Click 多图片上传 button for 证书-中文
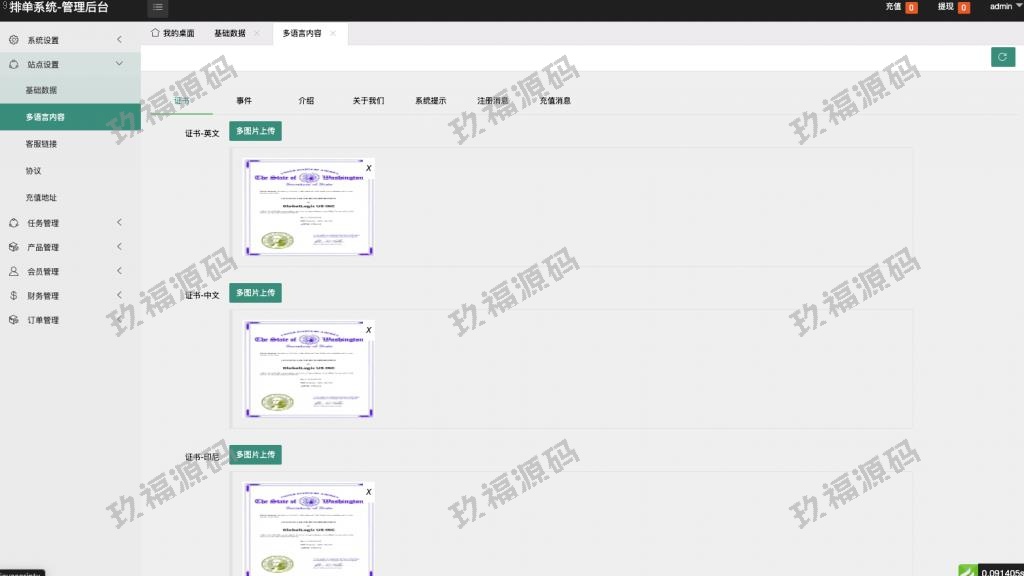Screen dimensions: 1024x576 tap(255, 293)
